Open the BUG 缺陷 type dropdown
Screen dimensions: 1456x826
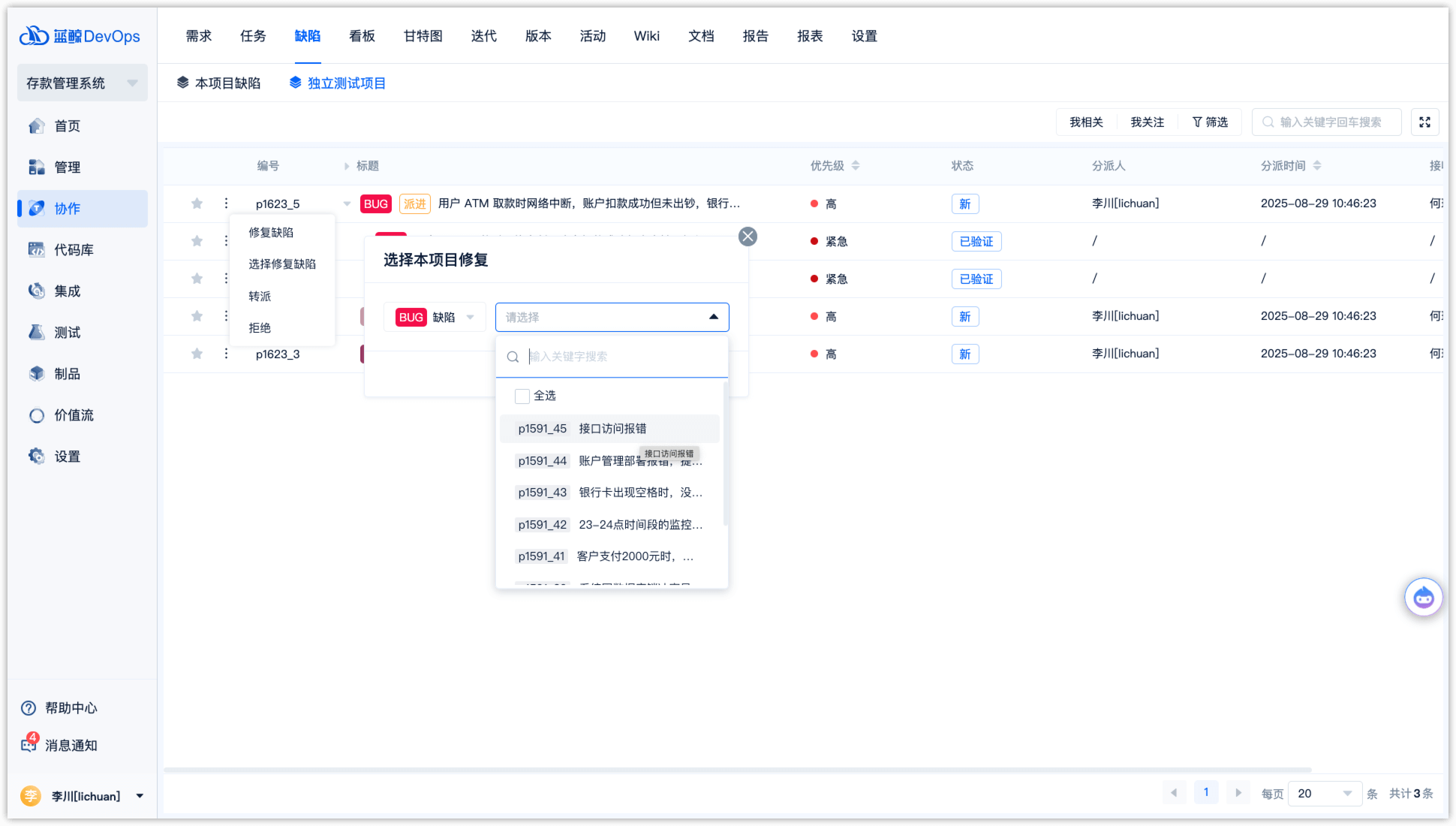coord(435,318)
